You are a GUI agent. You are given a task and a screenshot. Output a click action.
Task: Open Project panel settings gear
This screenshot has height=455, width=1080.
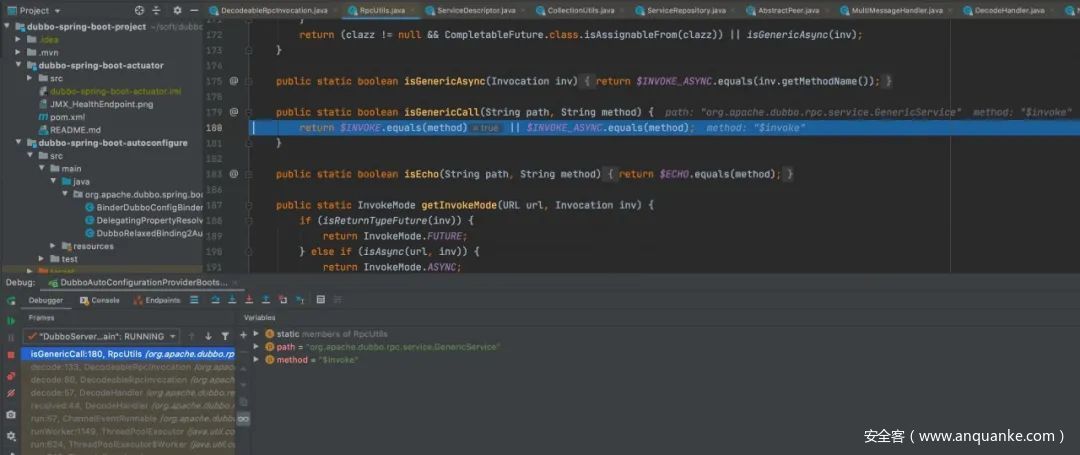[x=178, y=10]
